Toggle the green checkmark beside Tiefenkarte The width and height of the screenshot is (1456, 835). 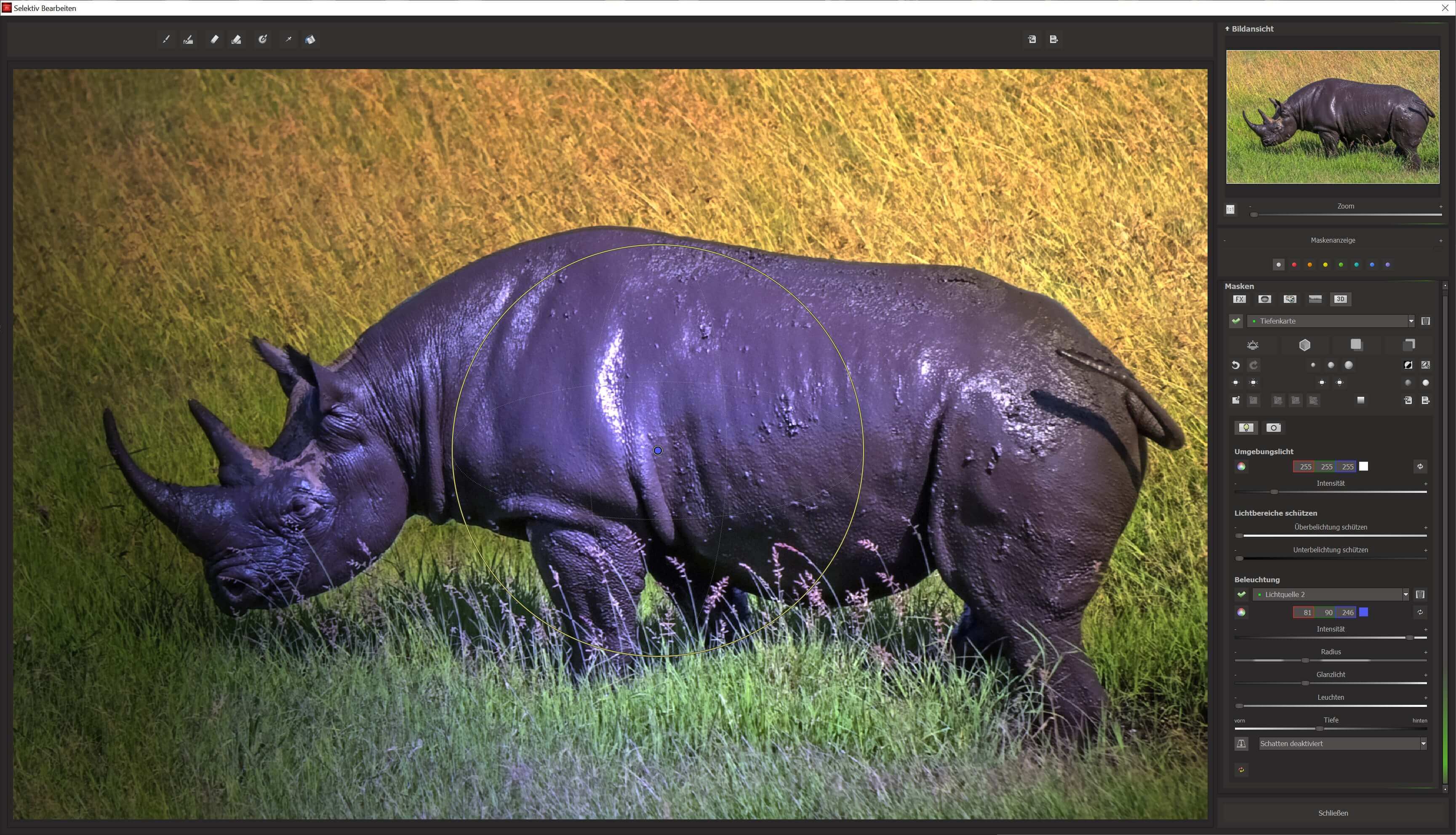pyautogui.click(x=1236, y=321)
